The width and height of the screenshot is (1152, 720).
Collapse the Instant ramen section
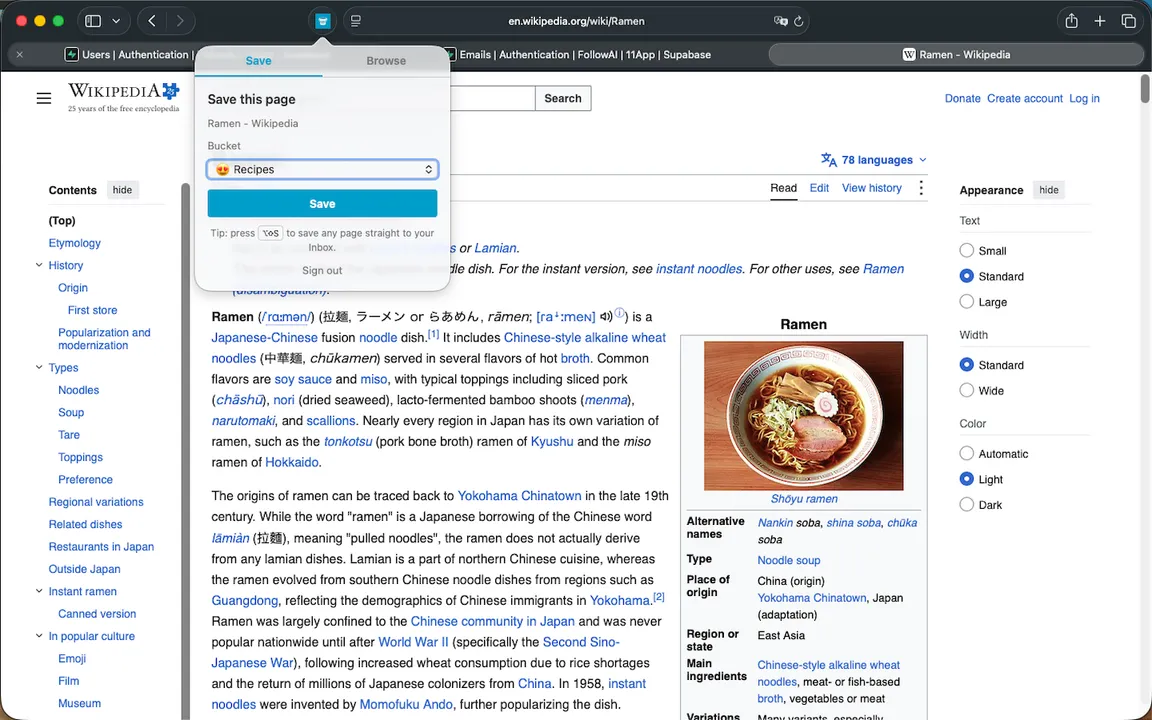tap(39, 591)
